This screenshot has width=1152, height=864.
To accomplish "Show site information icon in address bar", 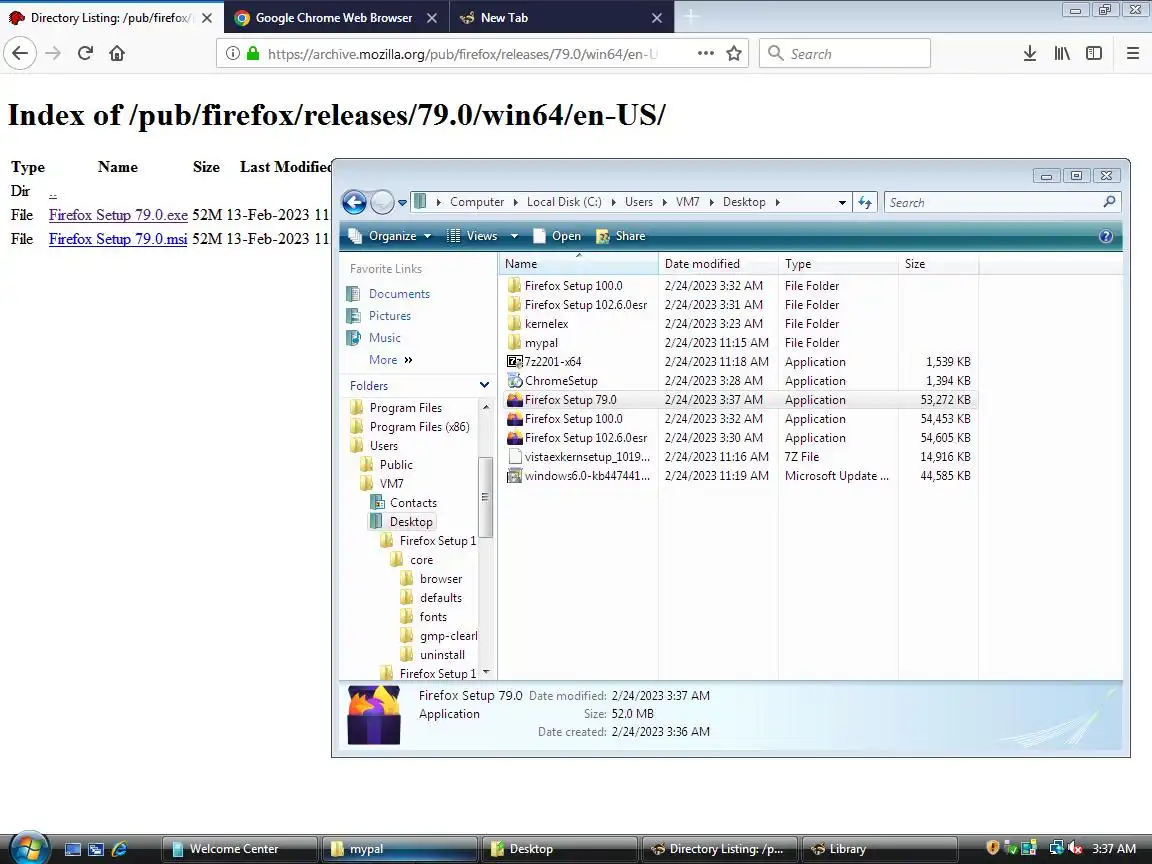I will [x=232, y=53].
